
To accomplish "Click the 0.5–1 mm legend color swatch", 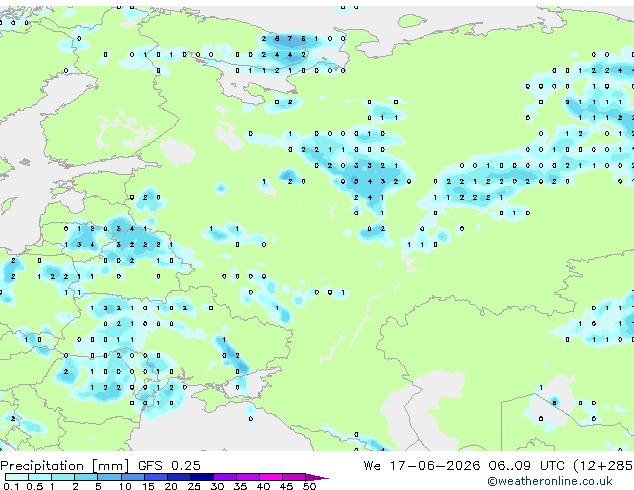I will coord(40,477).
